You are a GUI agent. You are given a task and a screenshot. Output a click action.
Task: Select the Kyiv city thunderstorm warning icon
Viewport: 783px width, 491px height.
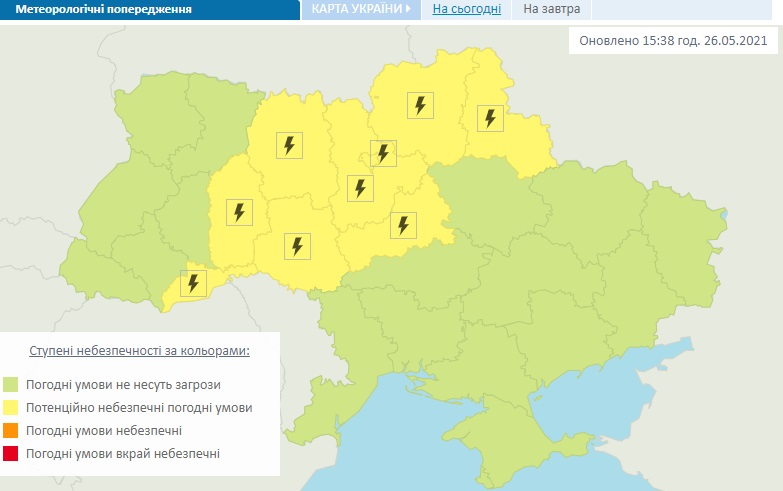[x=383, y=153]
